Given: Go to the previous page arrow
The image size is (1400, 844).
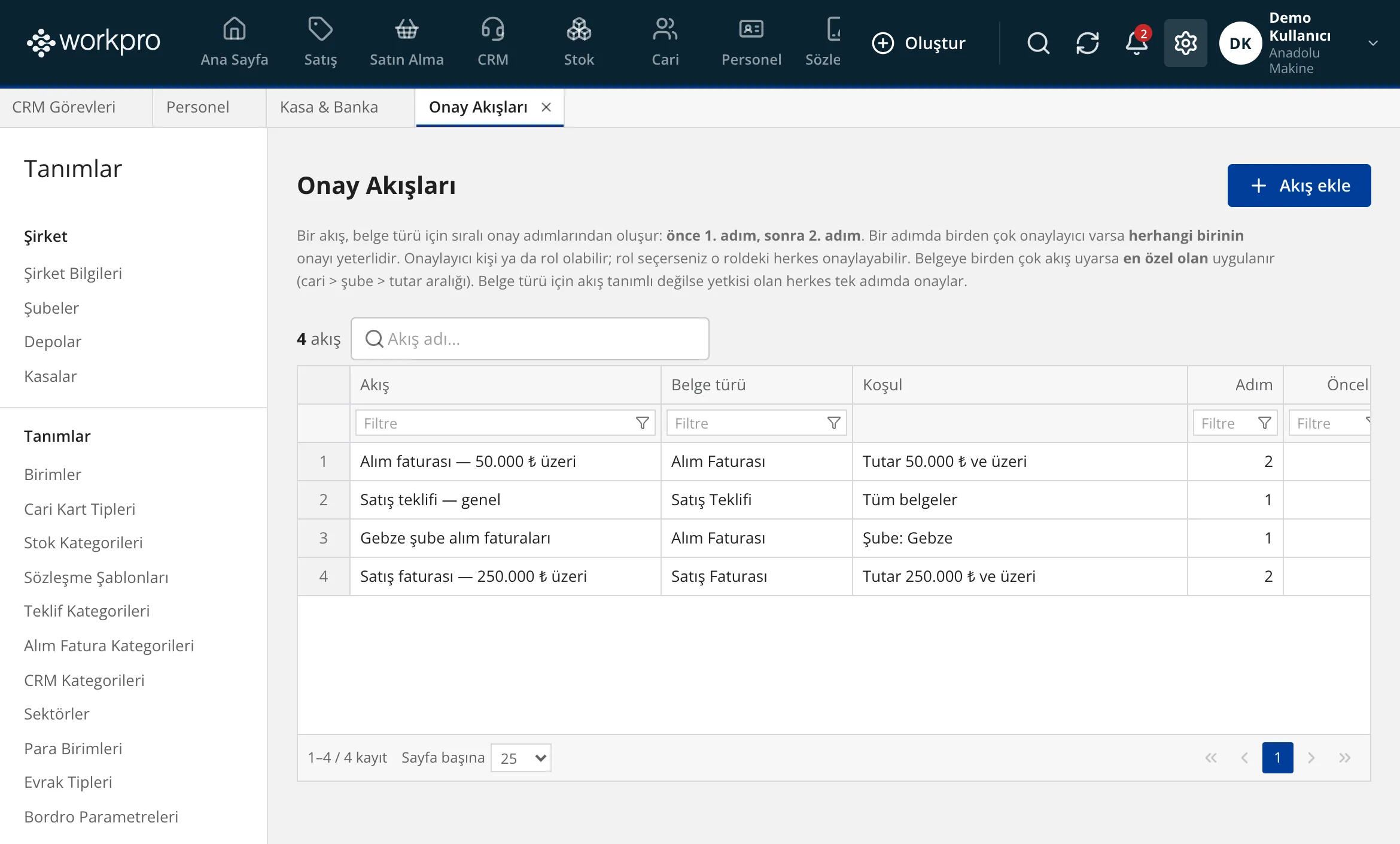Looking at the screenshot, I should [x=1244, y=758].
